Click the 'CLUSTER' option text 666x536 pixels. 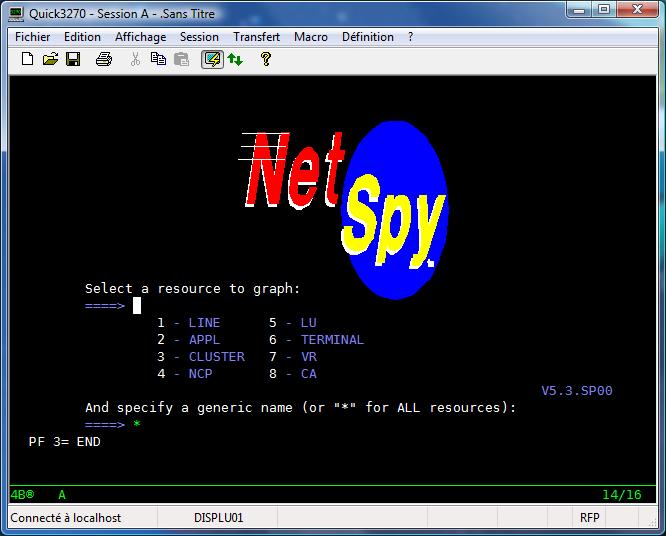[217, 357]
